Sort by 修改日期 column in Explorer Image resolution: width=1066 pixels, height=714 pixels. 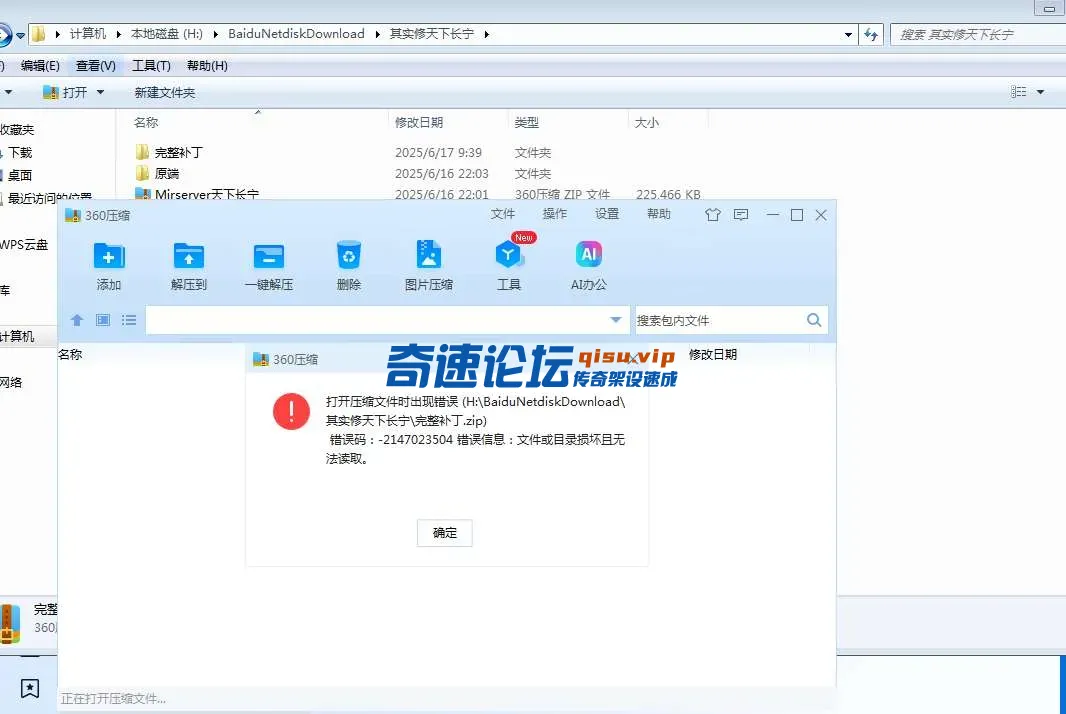pyautogui.click(x=419, y=122)
